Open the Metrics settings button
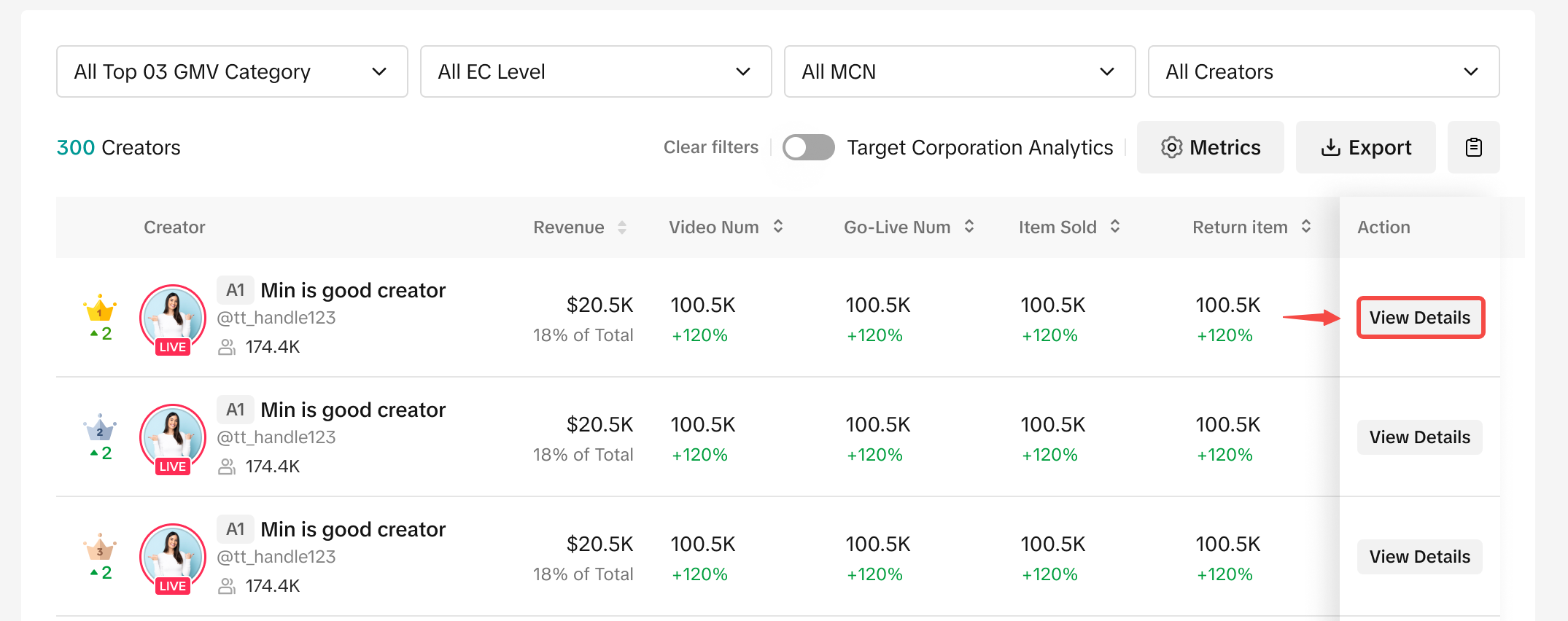1568x621 pixels. coord(1210,147)
